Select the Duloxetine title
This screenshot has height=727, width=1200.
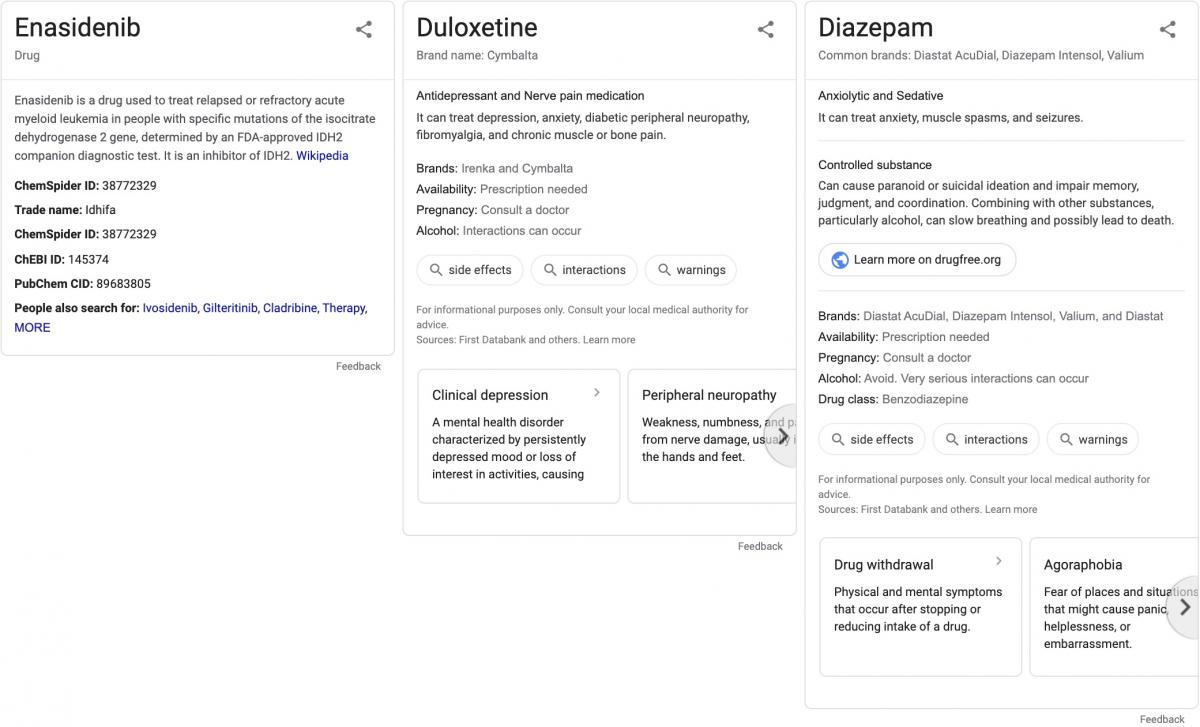point(477,28)
